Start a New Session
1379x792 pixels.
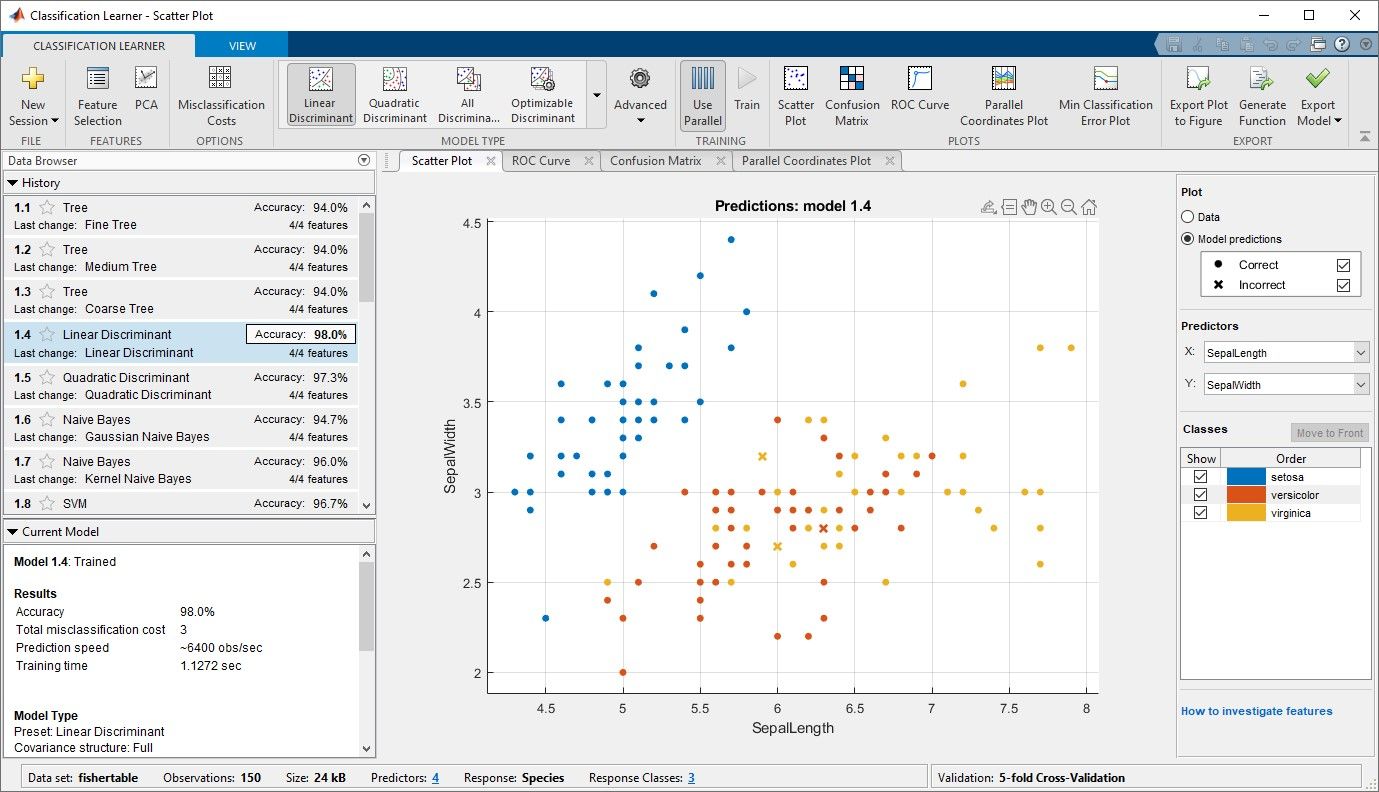tap(33, 96)
